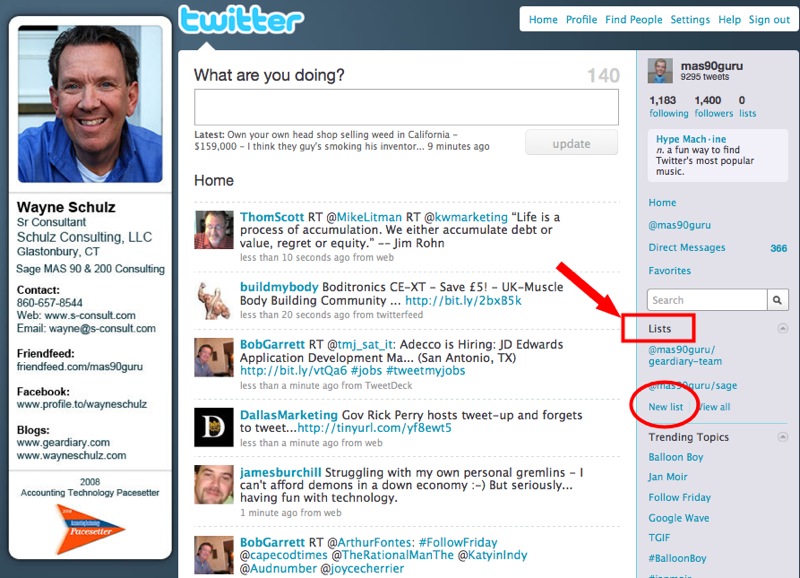Open Settings in the top navigation
This screenshot has width=800, height=578.
(x=690, y=20)
